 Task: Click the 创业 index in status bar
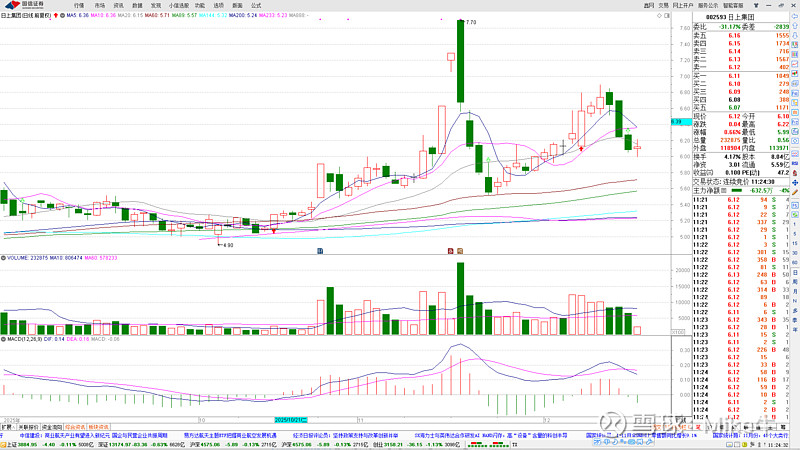(392, 445)
